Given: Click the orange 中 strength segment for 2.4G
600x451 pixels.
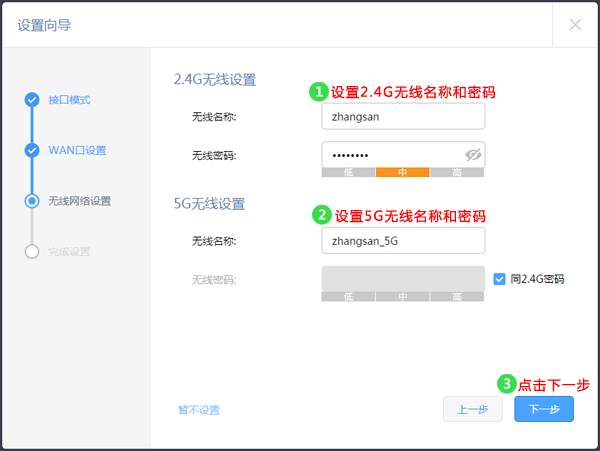Looking at the screenshot, I should click(x=403, y=172).
